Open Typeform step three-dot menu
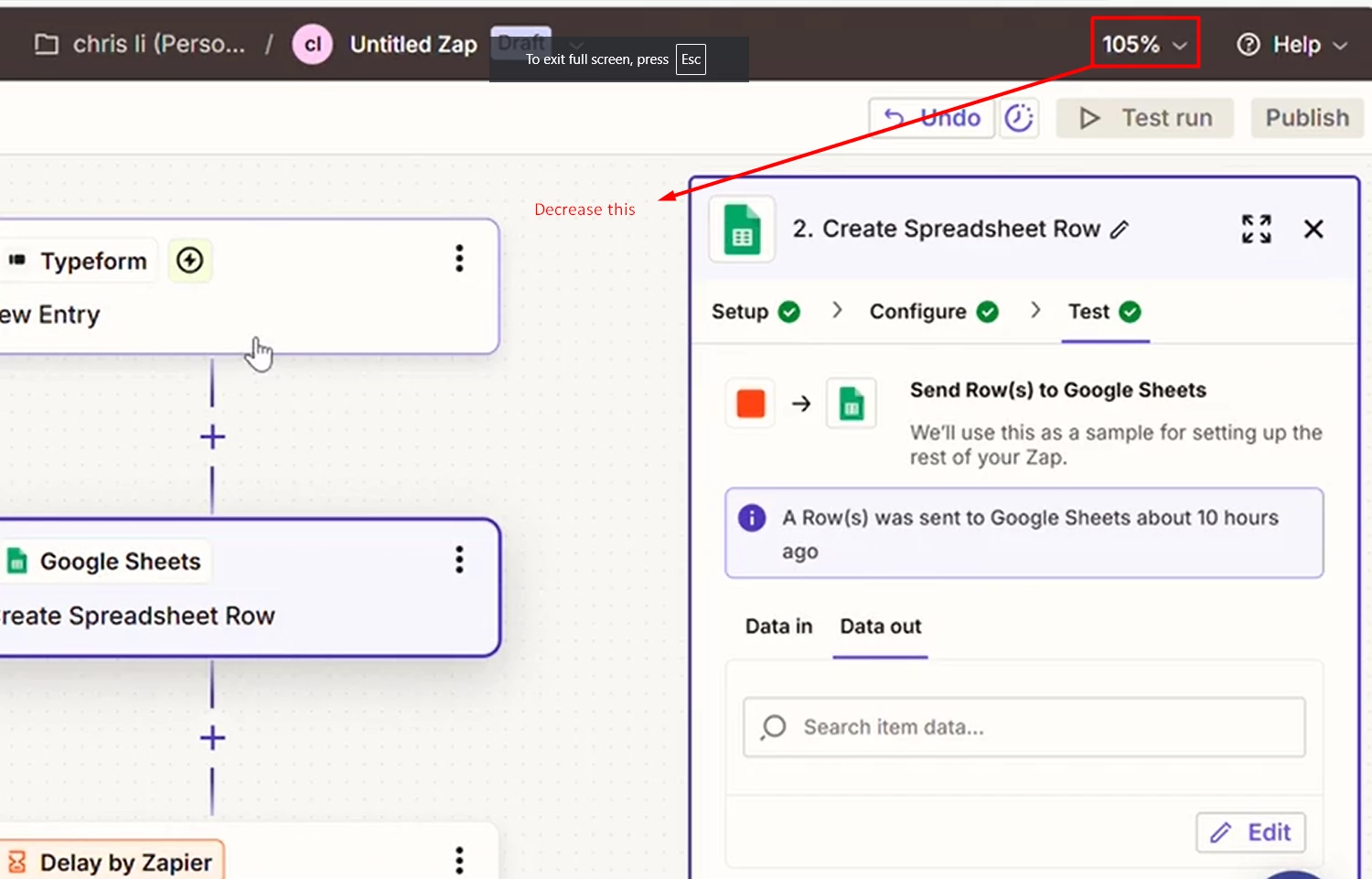1372x879 pixels. (x=459, y=259)
